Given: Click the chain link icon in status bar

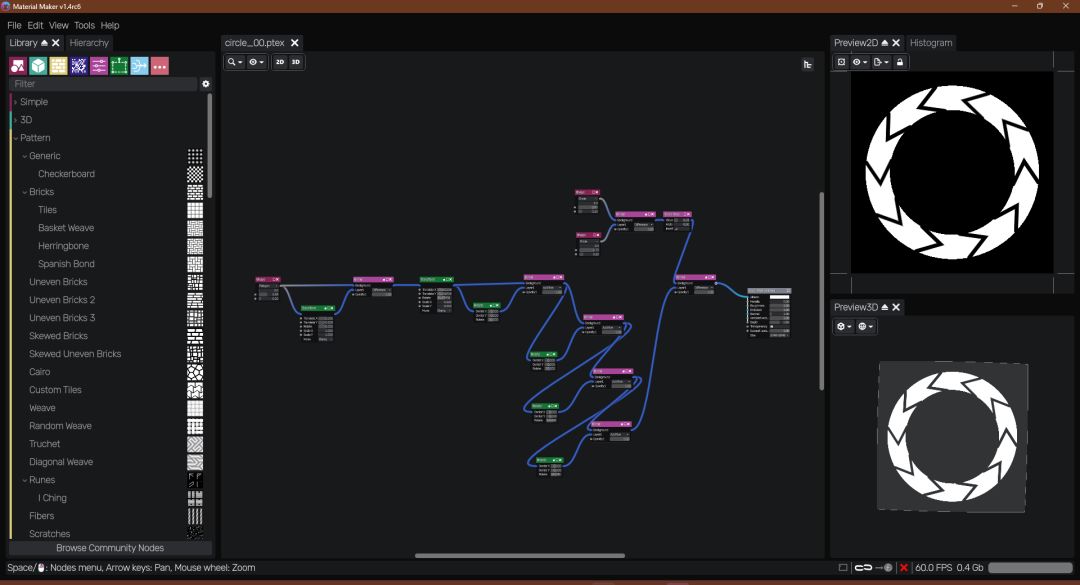Looking at the screenshot, I should pyautogui.click(x=863, y=568).
